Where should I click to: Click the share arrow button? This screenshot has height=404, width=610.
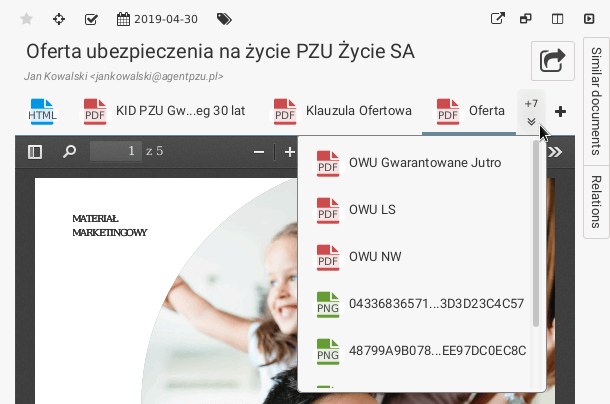point(552,61)
